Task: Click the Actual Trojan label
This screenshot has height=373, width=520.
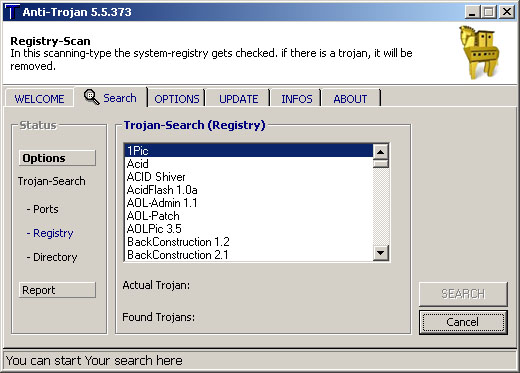Action: [156, 285]
